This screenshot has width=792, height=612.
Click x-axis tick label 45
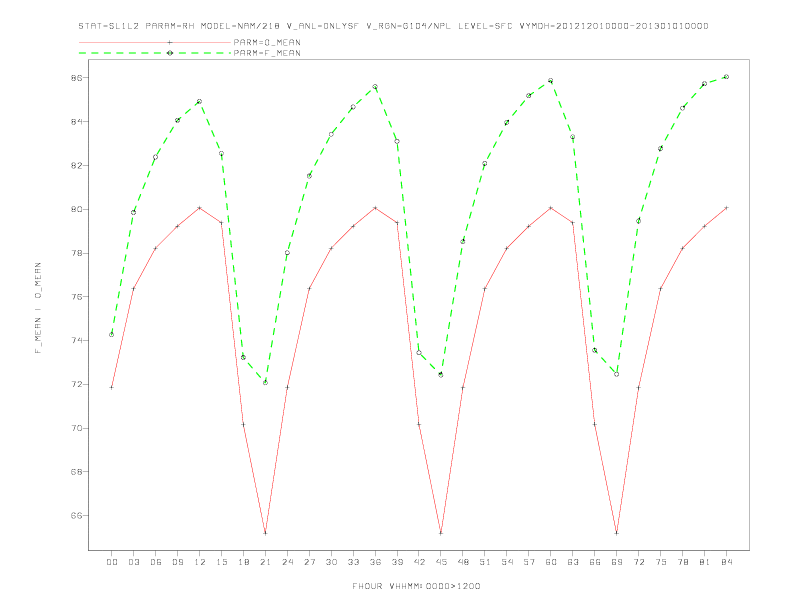(441, 562)
